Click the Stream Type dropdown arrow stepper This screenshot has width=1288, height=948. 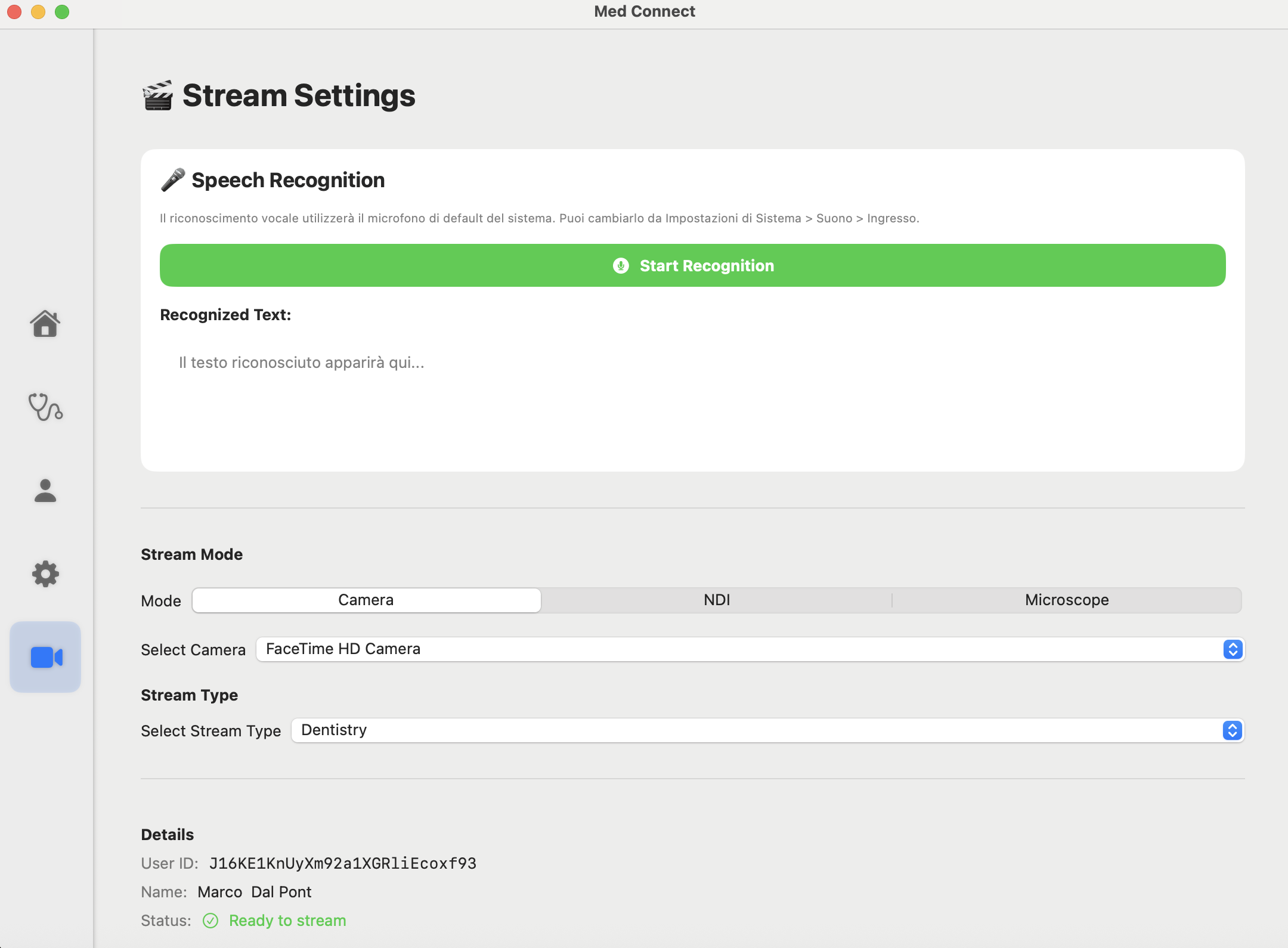tap(1232, 730)
